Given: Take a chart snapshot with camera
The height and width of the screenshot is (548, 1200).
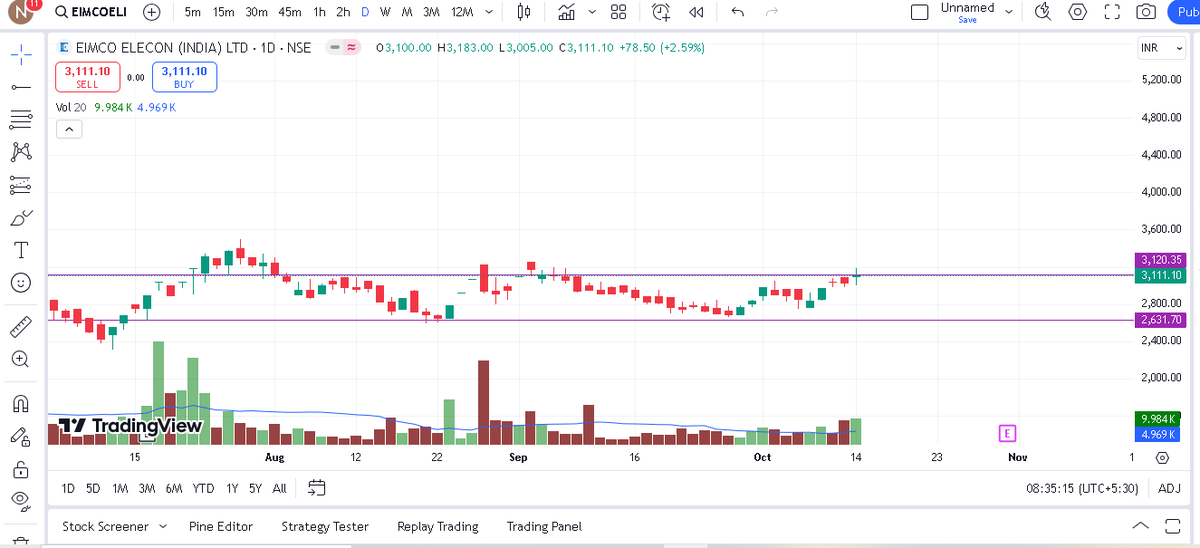Looking at the screenshot, I should click(1146, 13).
